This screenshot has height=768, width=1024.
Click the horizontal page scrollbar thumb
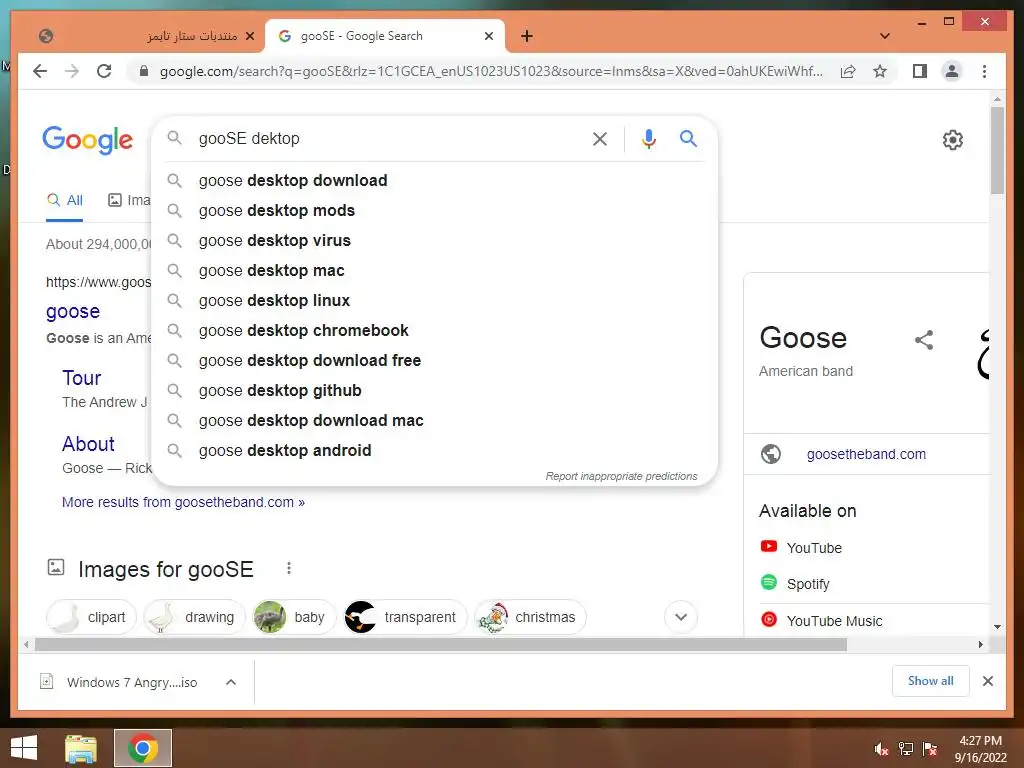[x=441, y=645]
